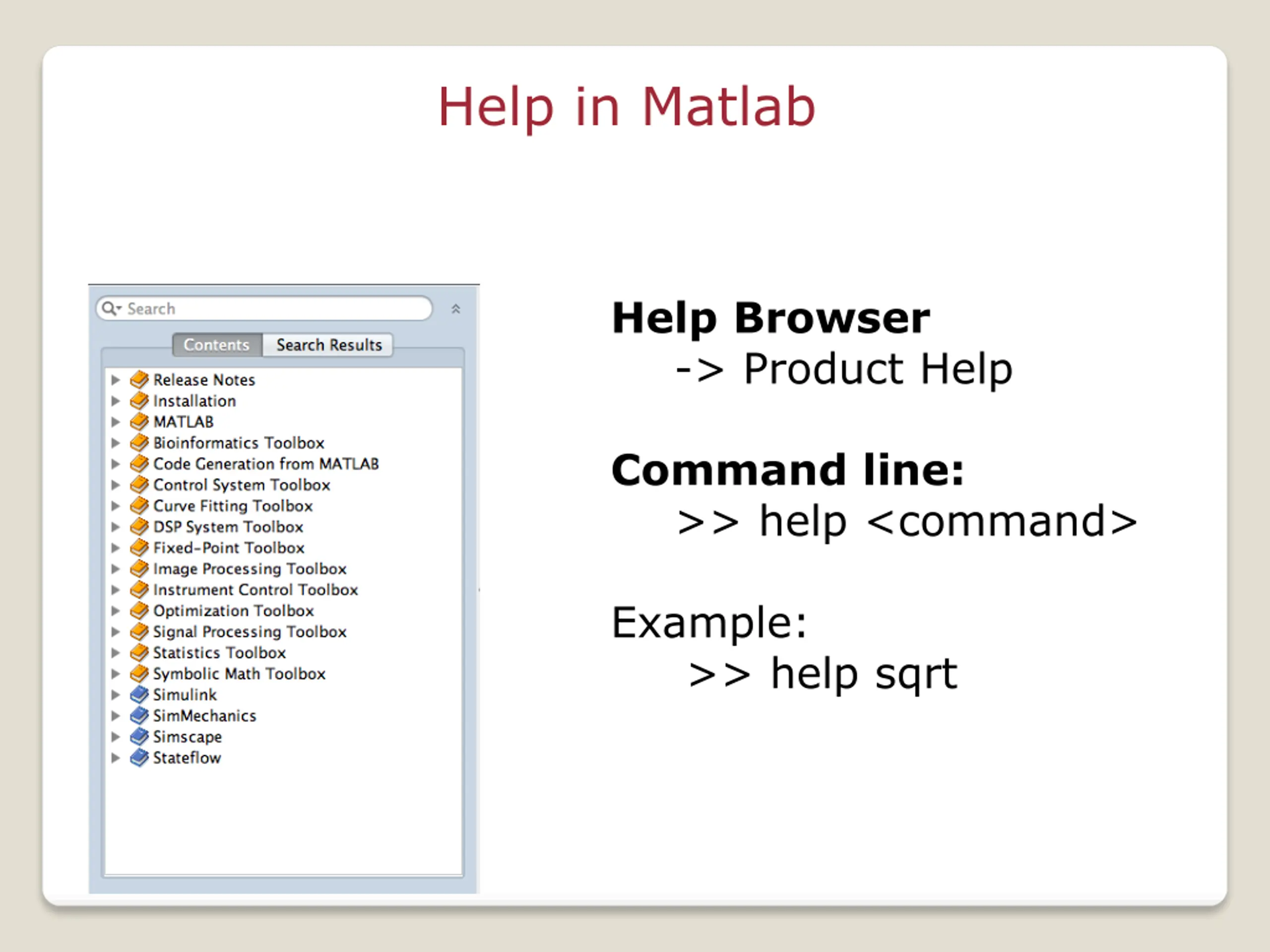This screenshot has width=1270, height=952.
Task: Click the Symbolic Math Toolbox book icon
Action: point(139,673)
